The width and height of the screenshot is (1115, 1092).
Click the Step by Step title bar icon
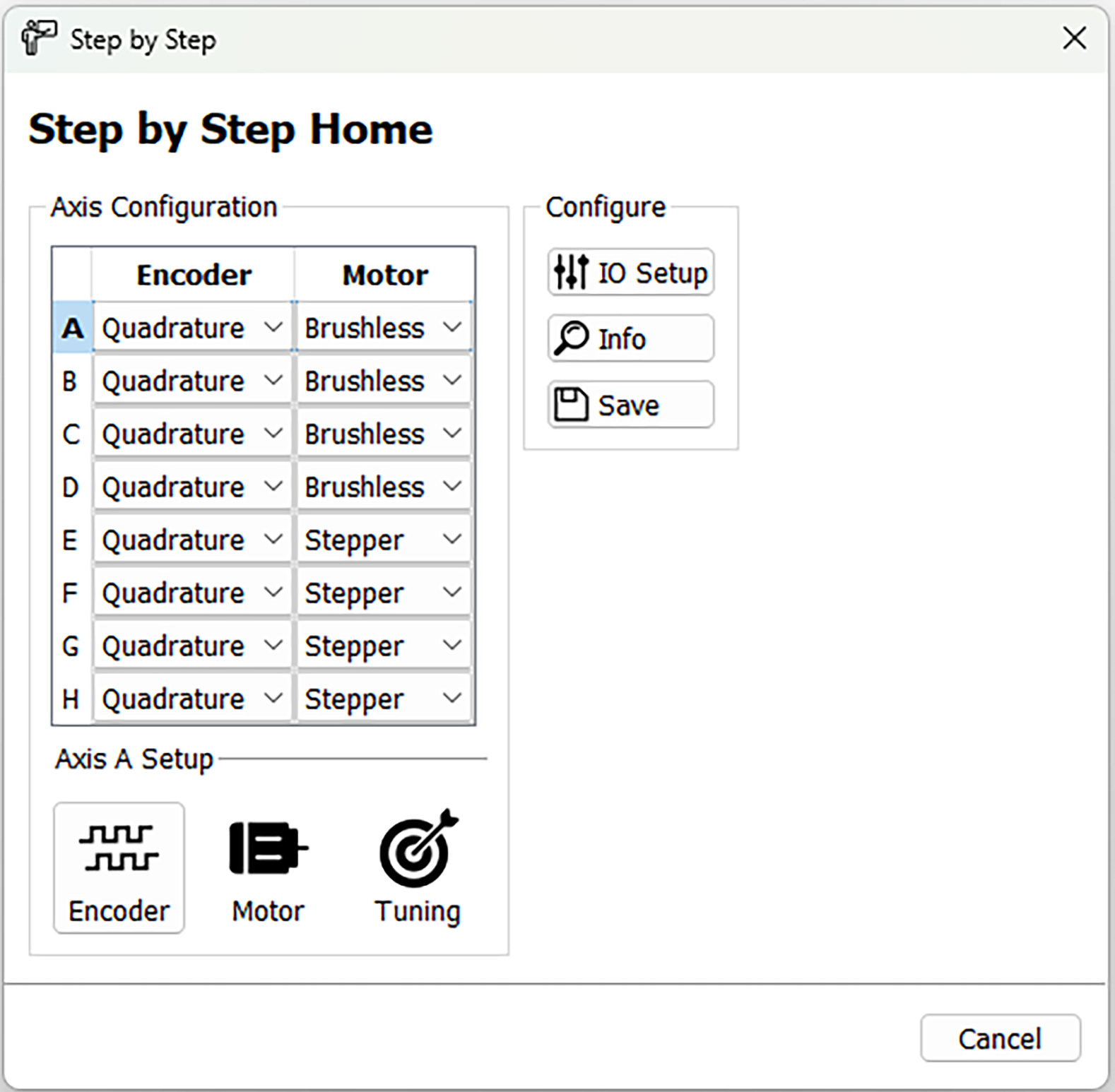point(38,38)
